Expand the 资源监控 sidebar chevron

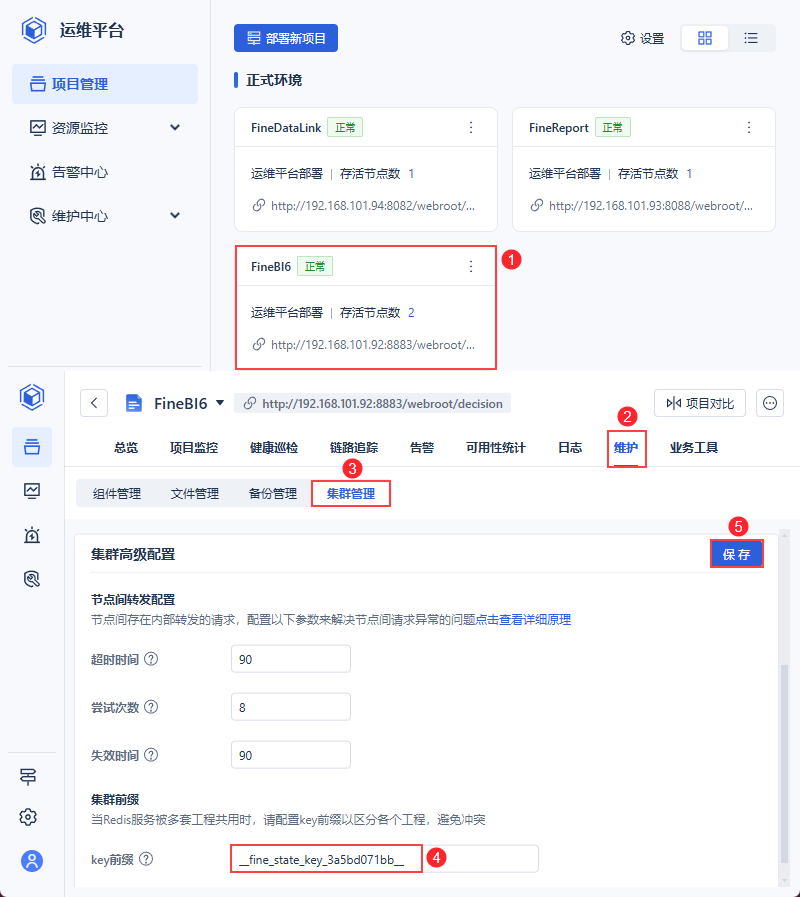tap(175, 128)
